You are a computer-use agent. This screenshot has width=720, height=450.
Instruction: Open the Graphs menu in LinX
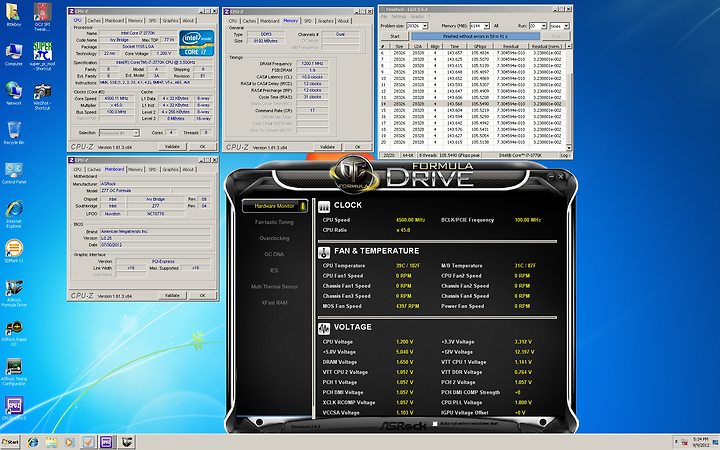417,17
